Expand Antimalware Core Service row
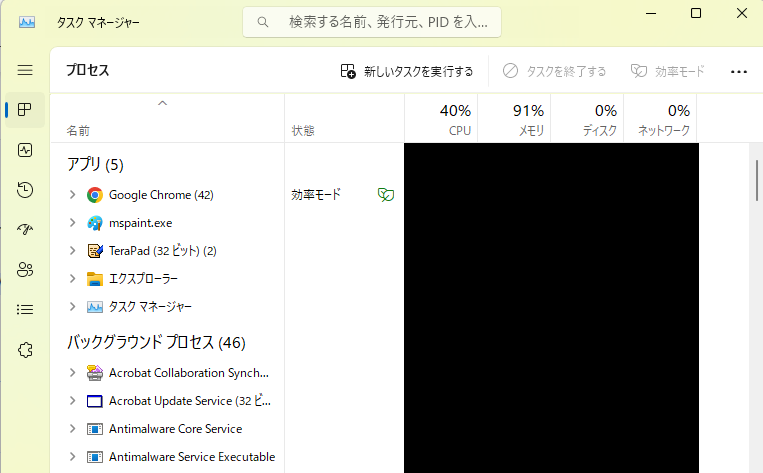 (x=73, y=429)
